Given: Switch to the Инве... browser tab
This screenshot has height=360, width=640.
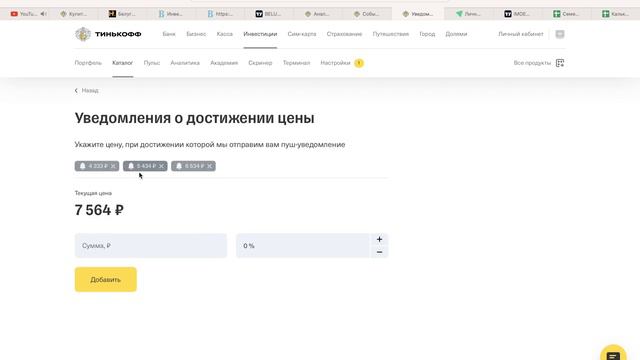Looking at the screenshot, I should pyautogui.click(x=171, y=14).
